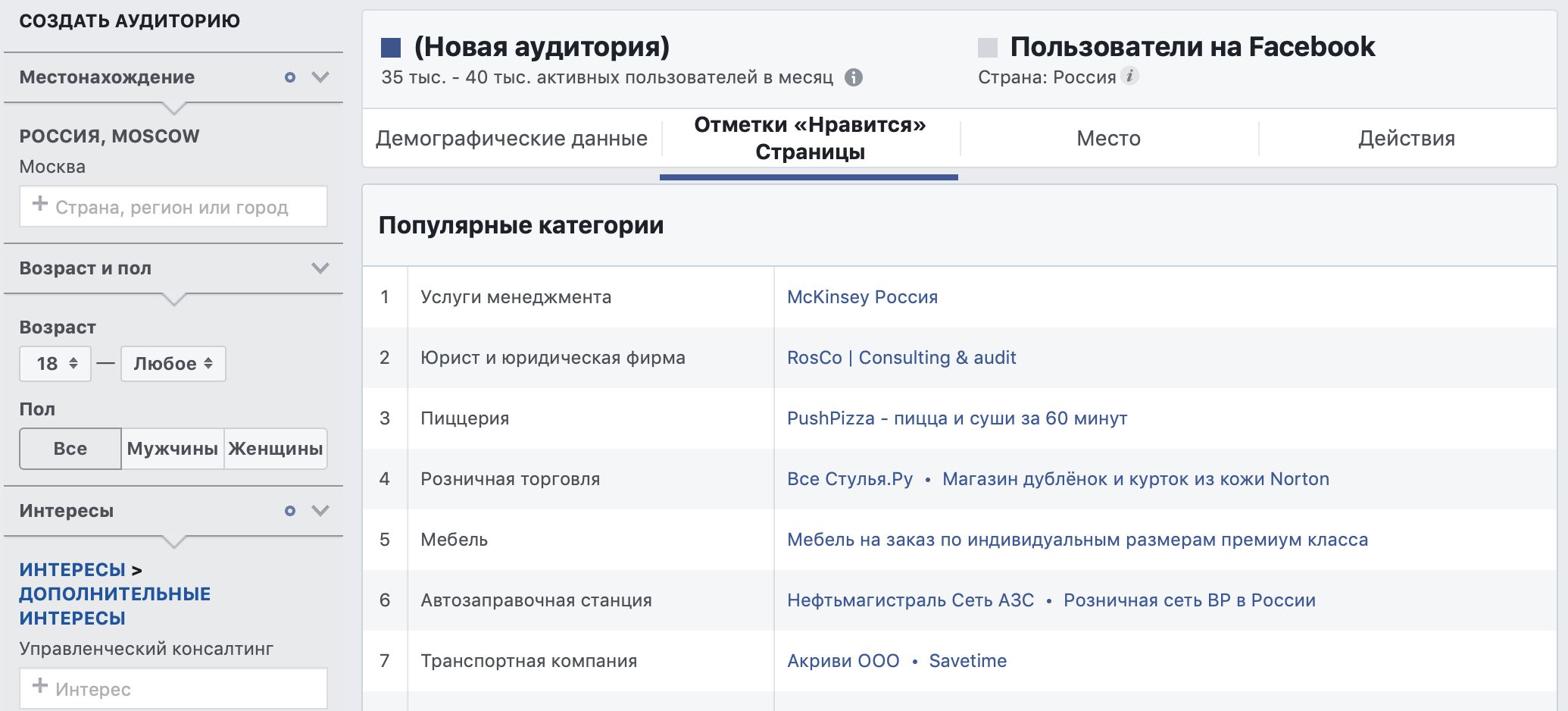Click category Пиццерия
This screenshot has height=711, width=1568.
[465, 418]
